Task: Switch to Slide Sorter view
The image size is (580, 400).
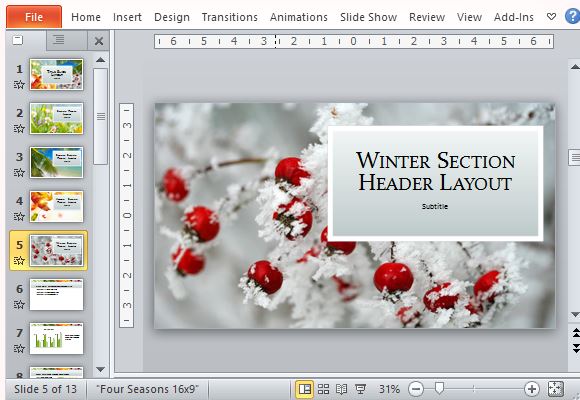Action: pyautogui.click(x=323, y=389)
